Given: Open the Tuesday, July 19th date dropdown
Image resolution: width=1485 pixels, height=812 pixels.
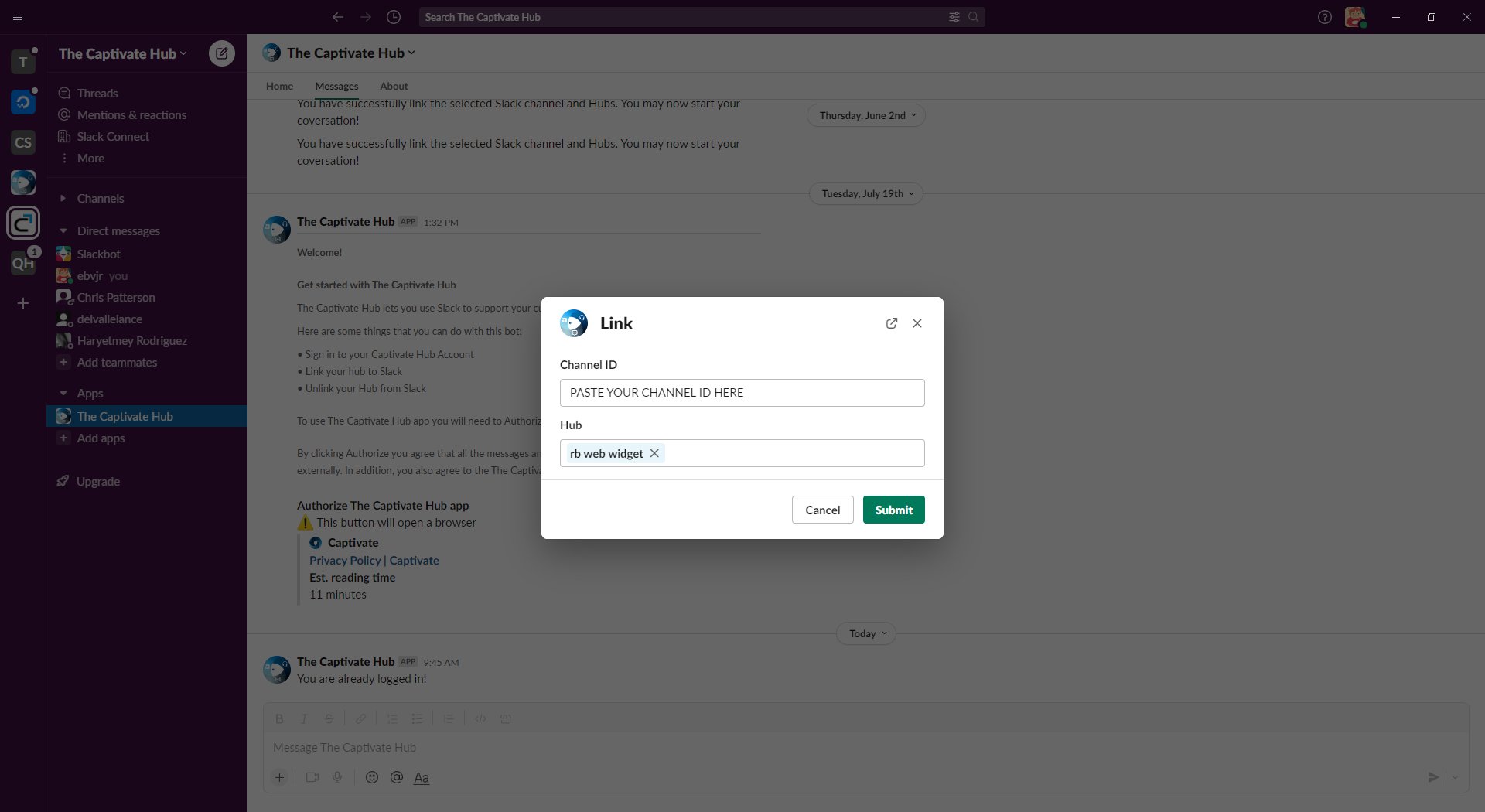Looking at the screenshot, I should (x=866, y=194).
